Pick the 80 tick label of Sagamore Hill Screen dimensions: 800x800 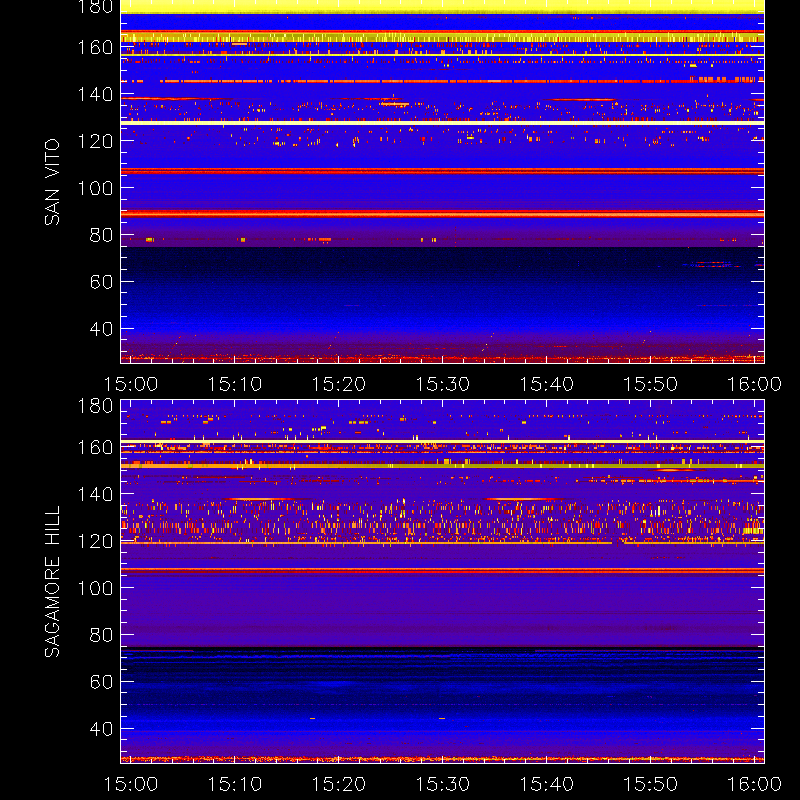[101, 635]
